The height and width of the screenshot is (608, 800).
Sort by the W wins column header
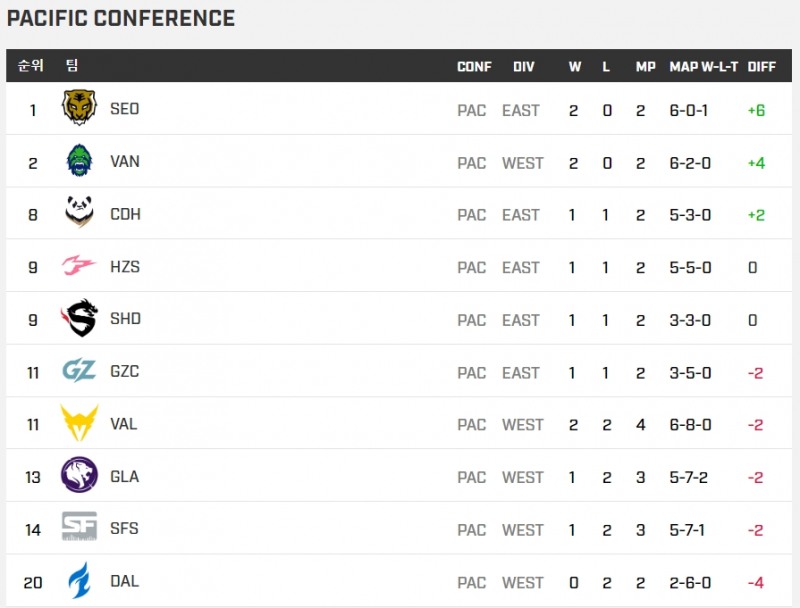click(575, 67)
